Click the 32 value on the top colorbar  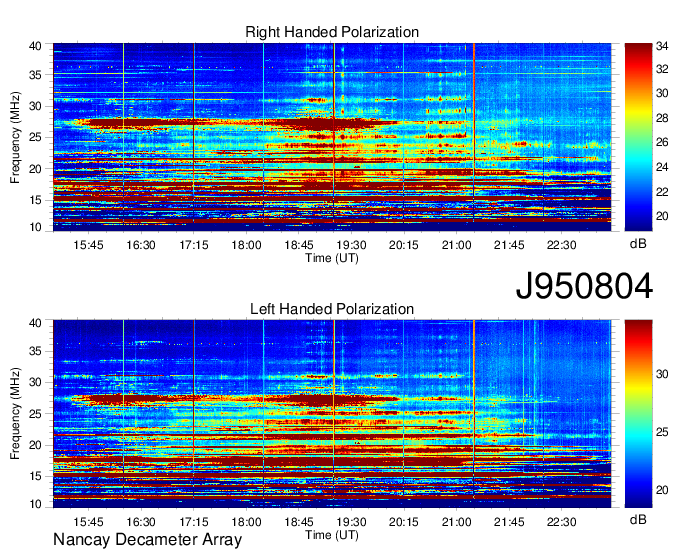pyautogui.click(x=662, y=69)
